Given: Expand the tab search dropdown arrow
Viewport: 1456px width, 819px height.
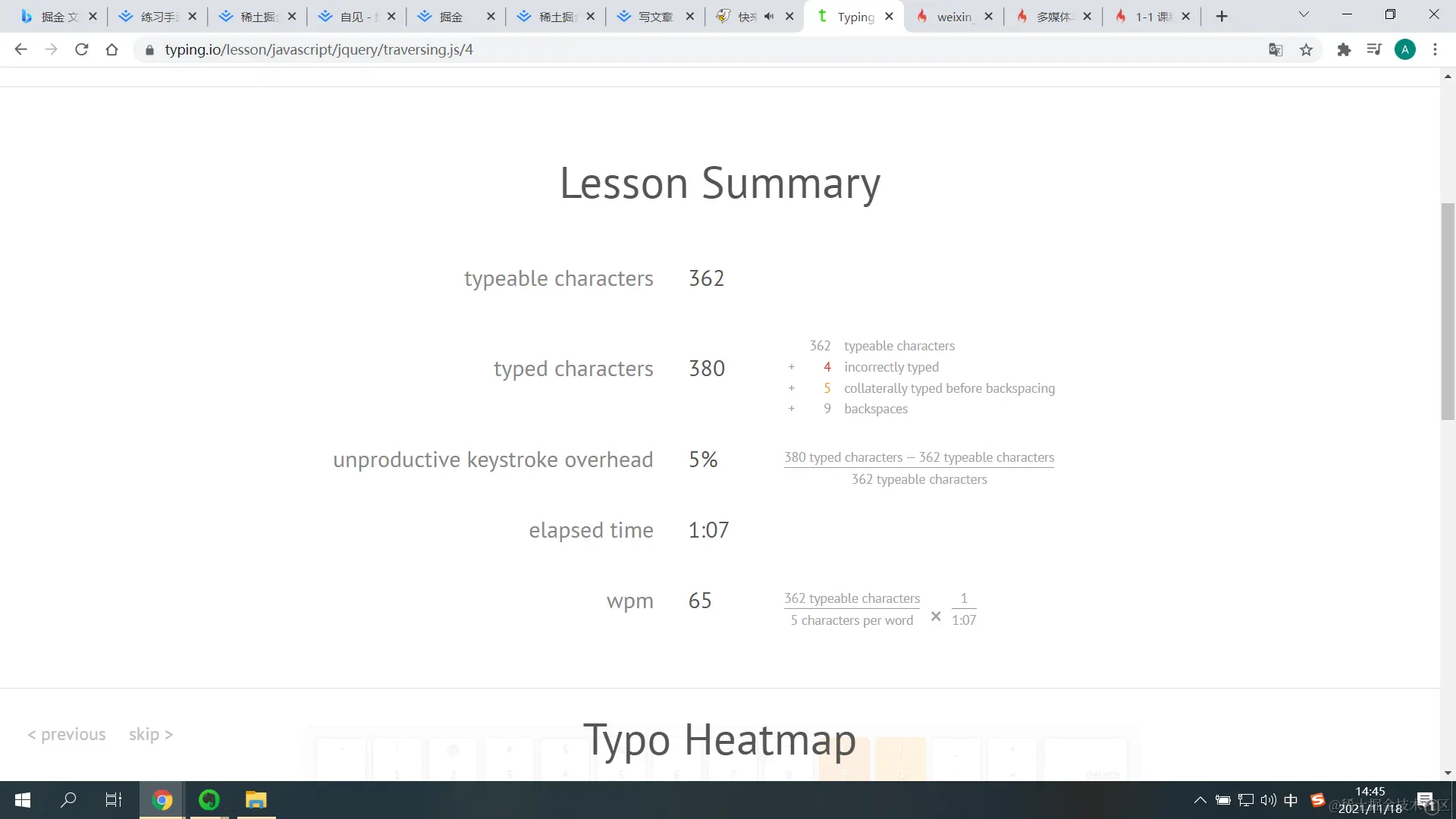Looking at the screenshot, I should click(1304, 14).
